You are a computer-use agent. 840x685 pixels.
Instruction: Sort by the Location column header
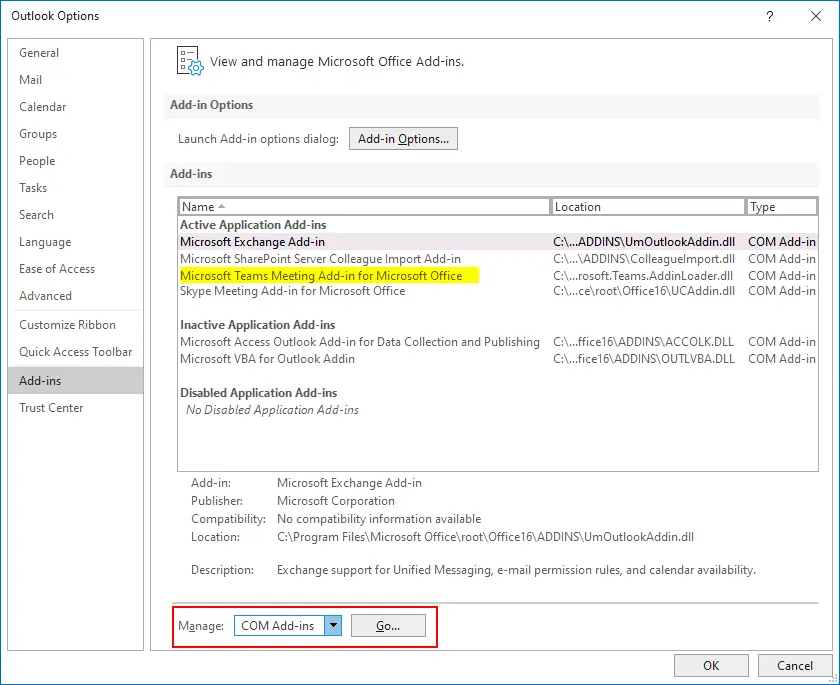click(x=647, y=207)
